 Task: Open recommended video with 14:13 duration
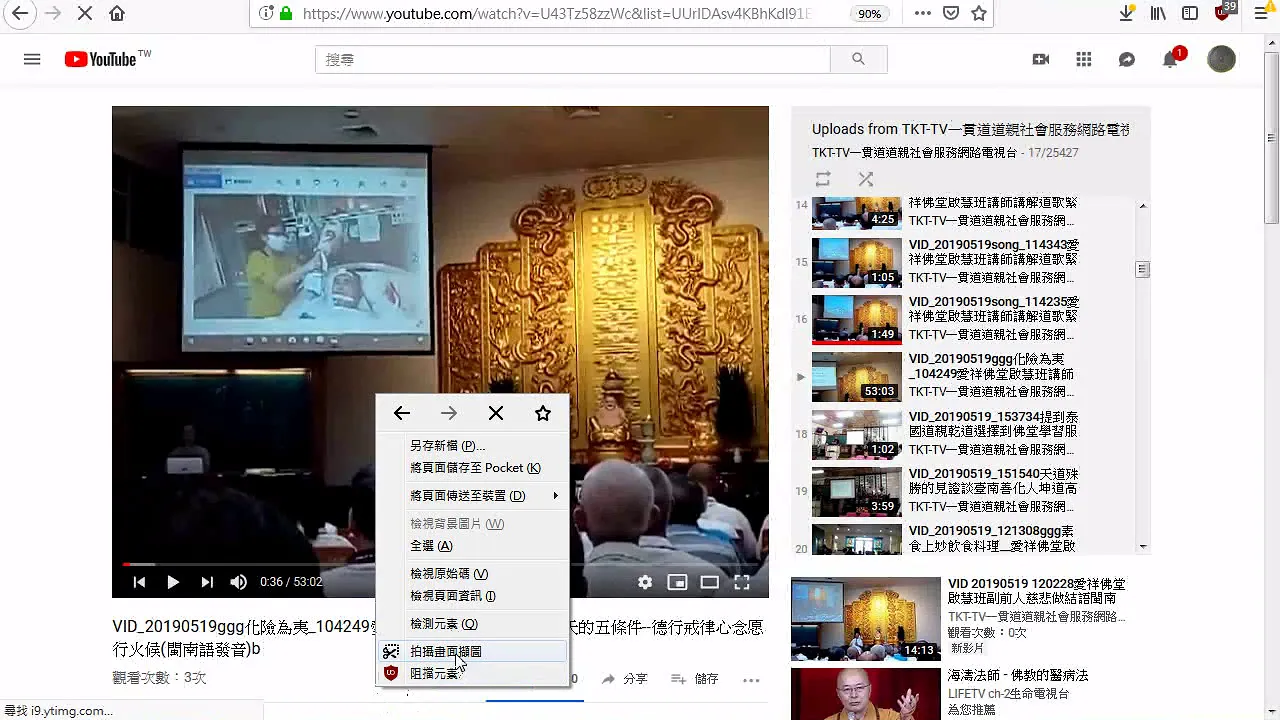[x=866, y=619]
